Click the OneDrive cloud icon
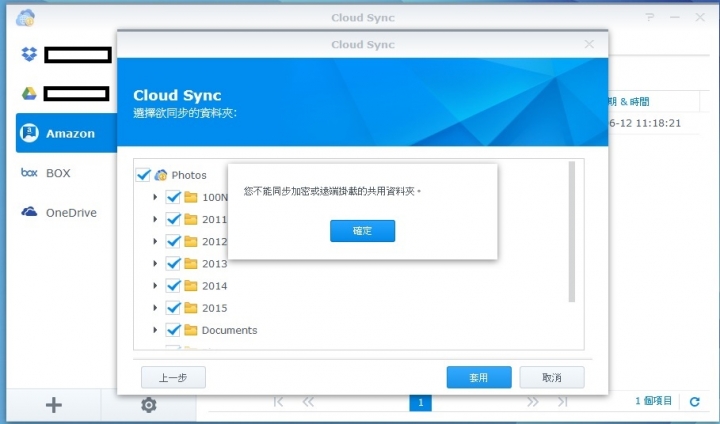The image size is (720, 424). 29,212
